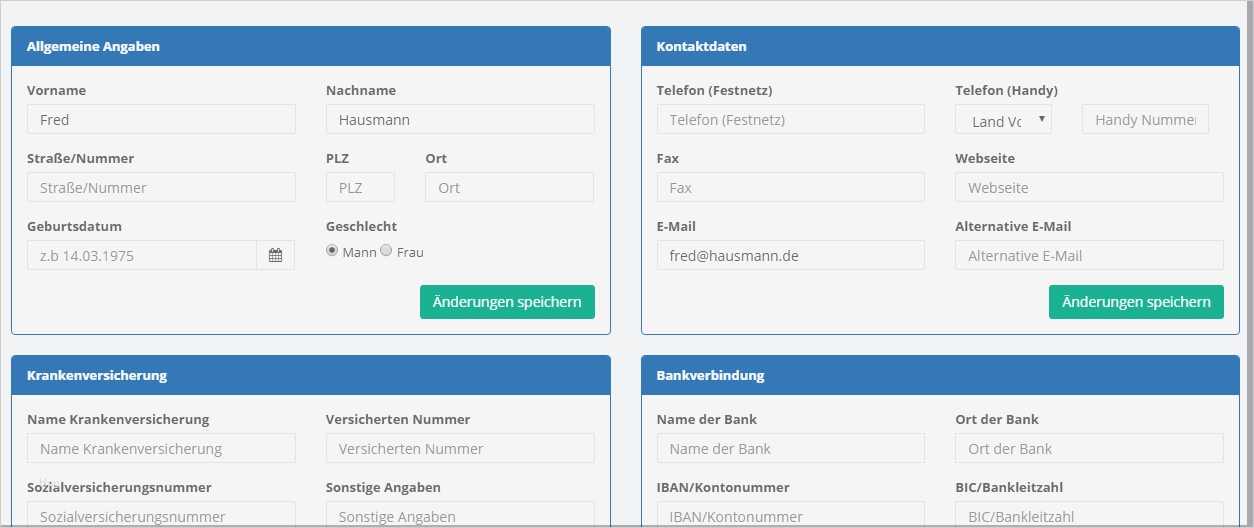Viewport: 1254px width, 528px height.
Task: Click the Vorname field containing Fred
Action: 161,120
